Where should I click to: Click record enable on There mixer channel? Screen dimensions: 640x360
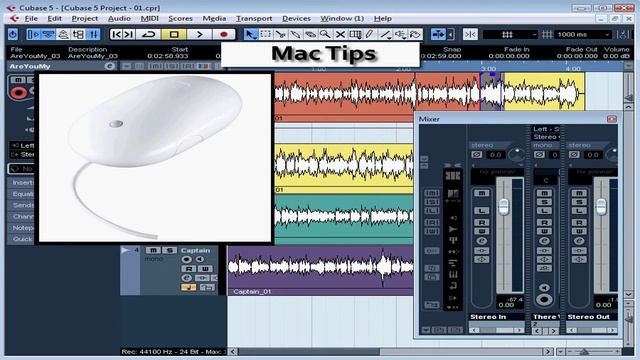(544, 300)
